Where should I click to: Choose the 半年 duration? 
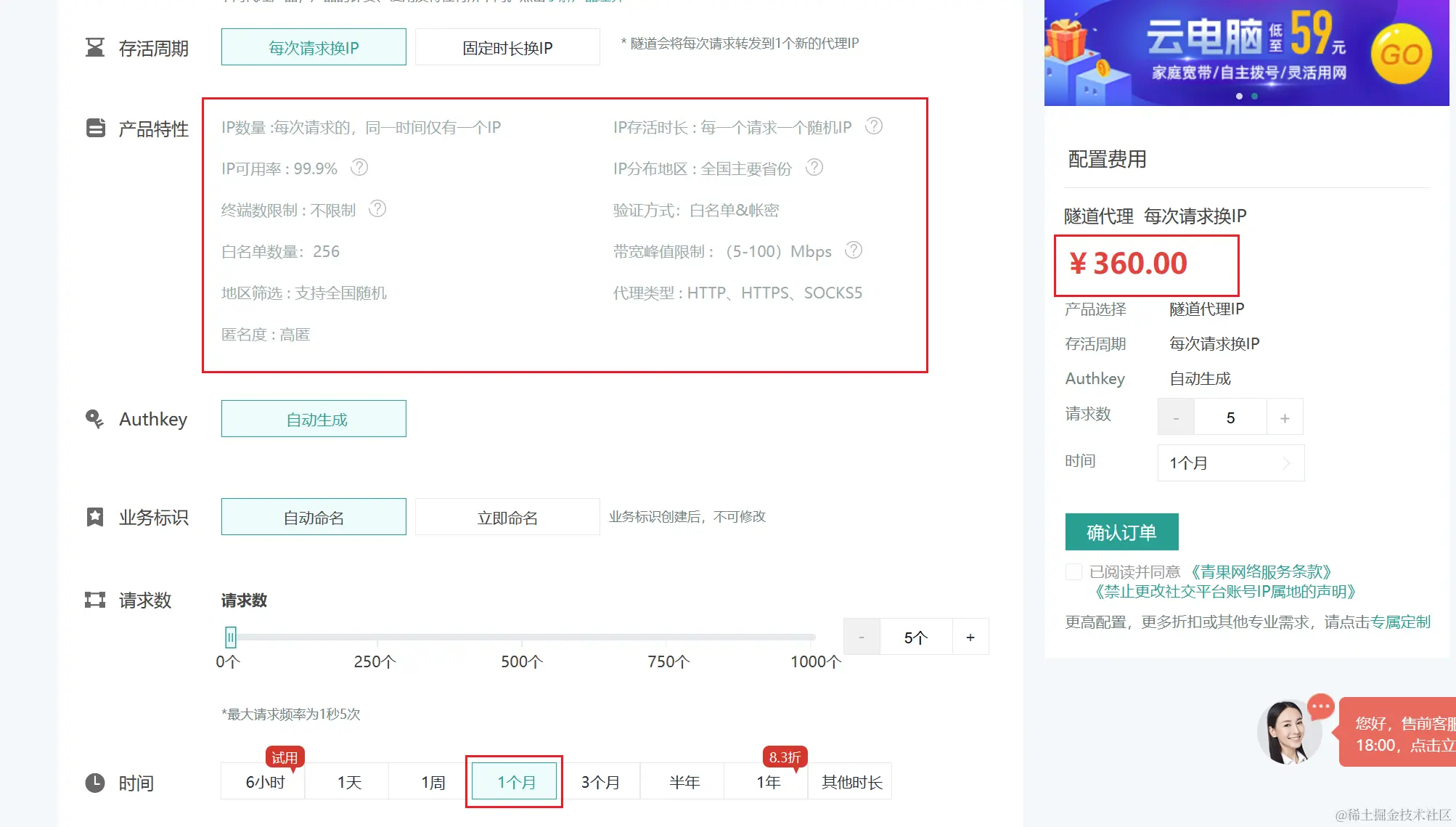tap(683, 781)
